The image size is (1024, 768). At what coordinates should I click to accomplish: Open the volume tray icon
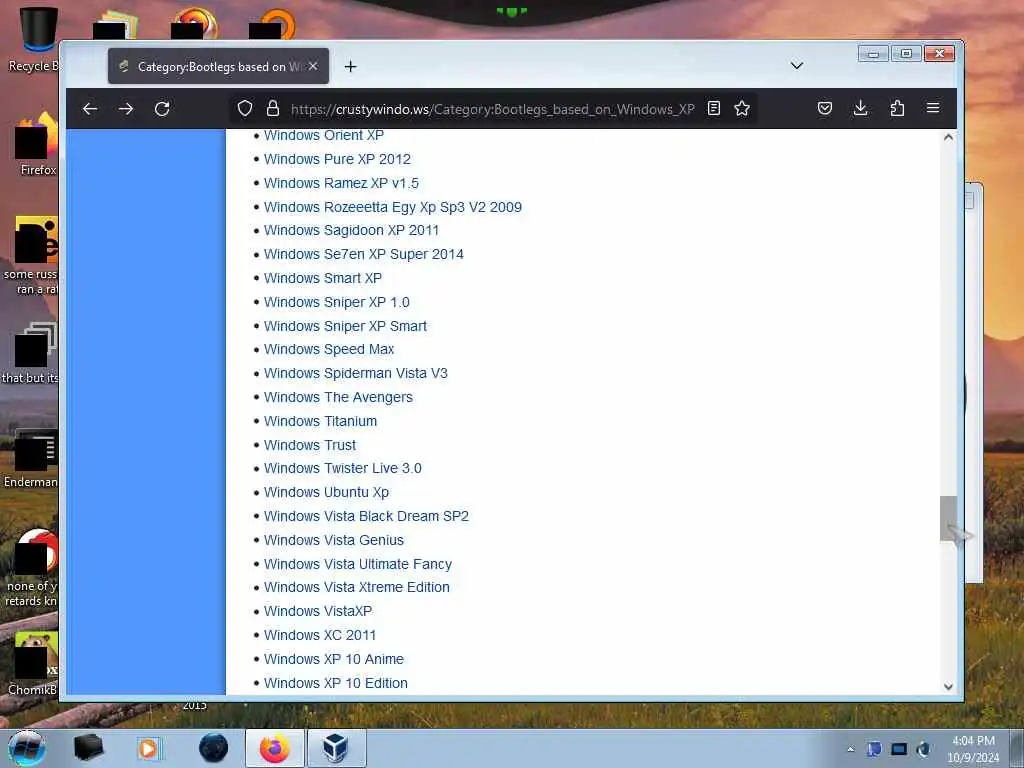click(923, 749)
